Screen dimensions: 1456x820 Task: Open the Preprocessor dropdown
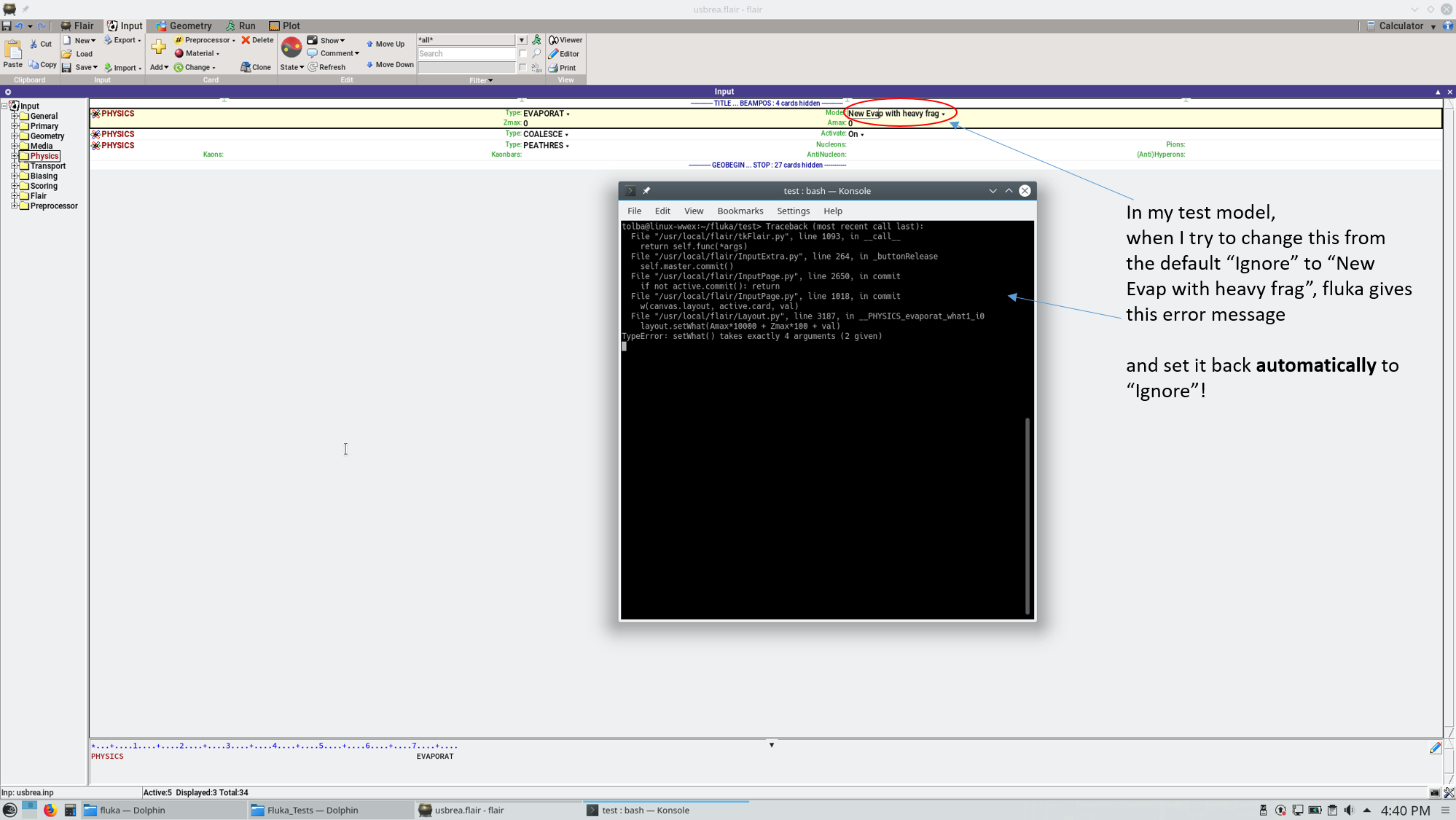pyautogui.click(x=205, y=40)
